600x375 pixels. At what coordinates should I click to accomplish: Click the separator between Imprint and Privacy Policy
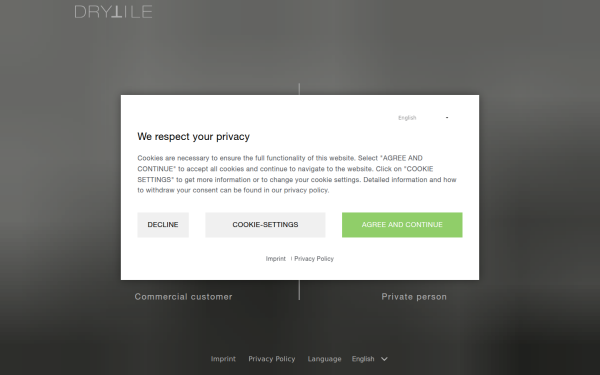[x=291, y=259]
